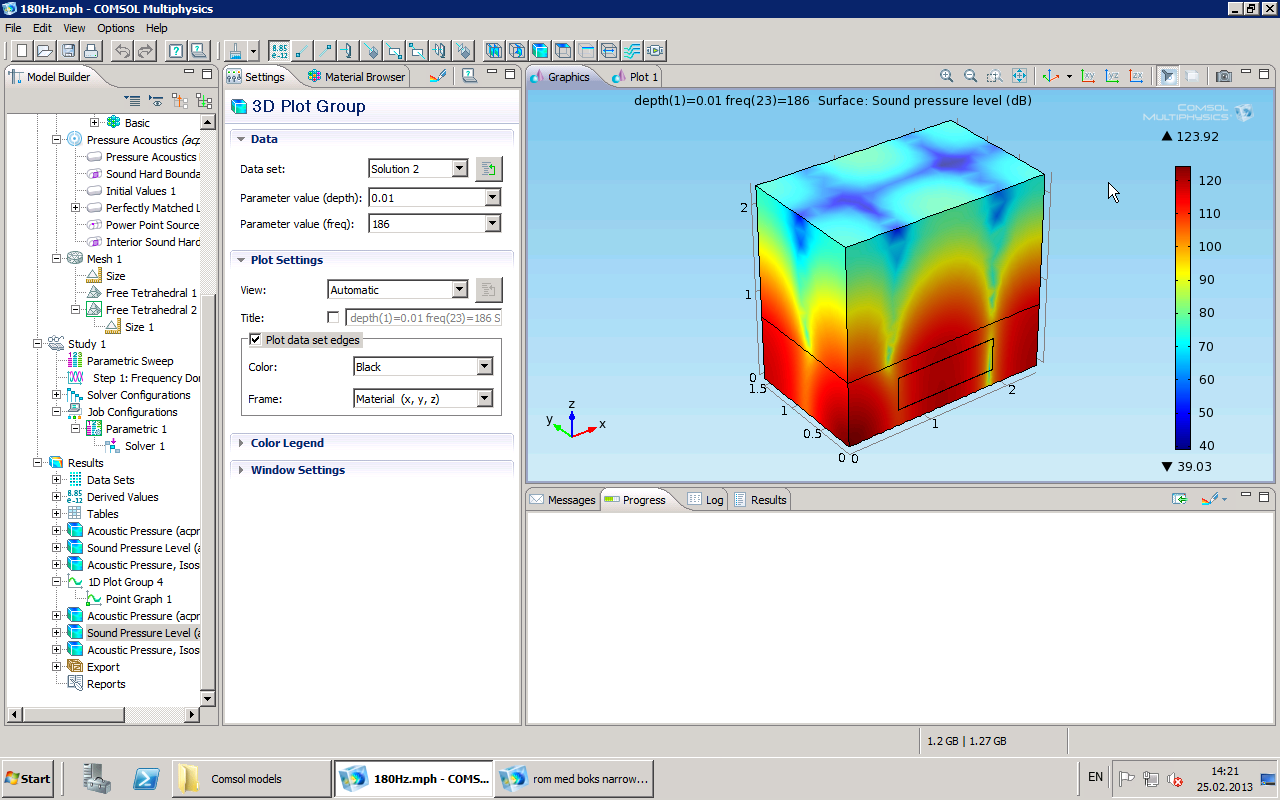
Task: Click the Save icon in main toolbar
Action: (69, 50)
